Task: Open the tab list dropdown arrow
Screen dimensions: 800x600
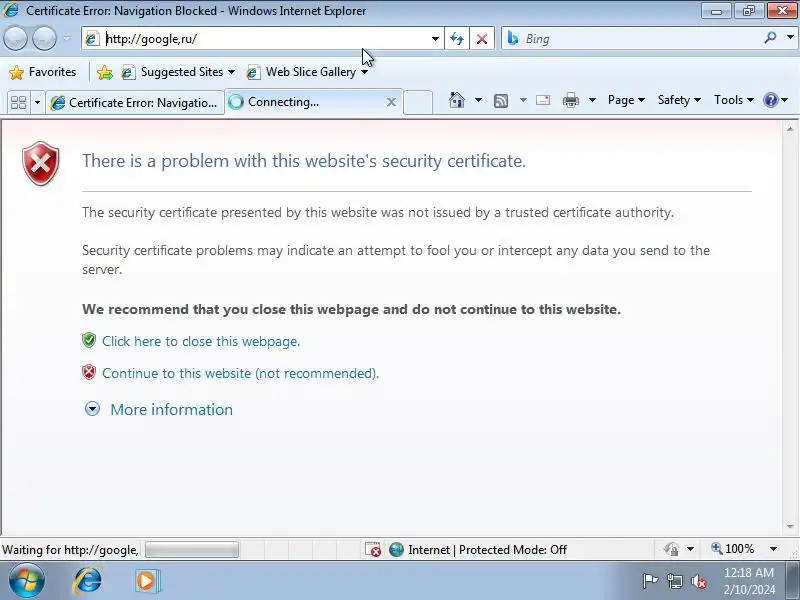Action: pos(37,102)
